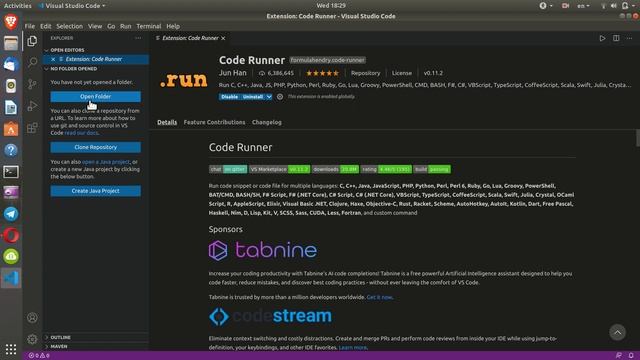
Task: Open Explorer panel ellipsis menu
Action: [x=138, y=38]
